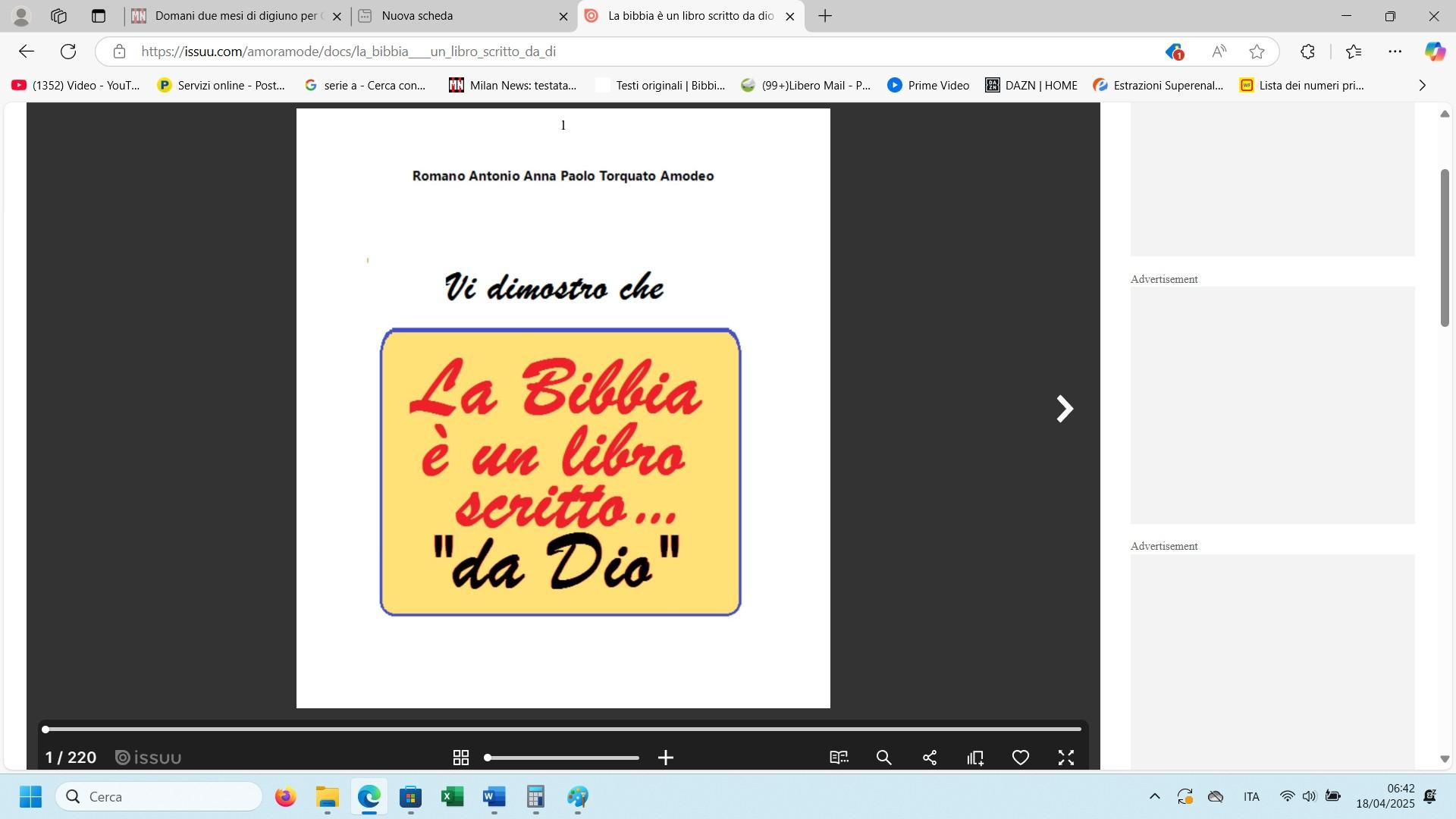Open browser Settings and more menu

click(x=1395, y=52)
